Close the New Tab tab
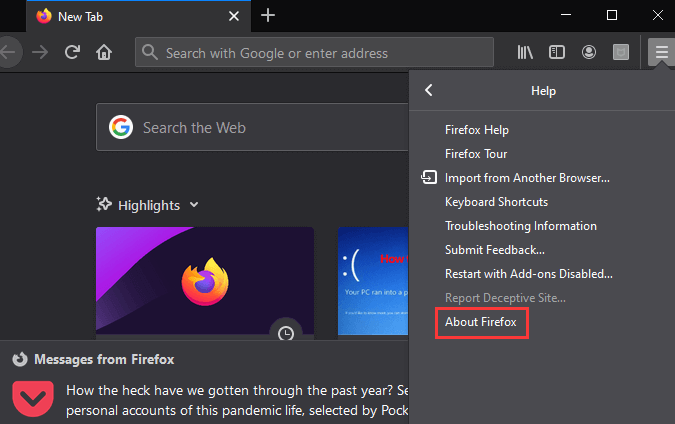Viewport: 675px width, 424px height. pos(234,16)
